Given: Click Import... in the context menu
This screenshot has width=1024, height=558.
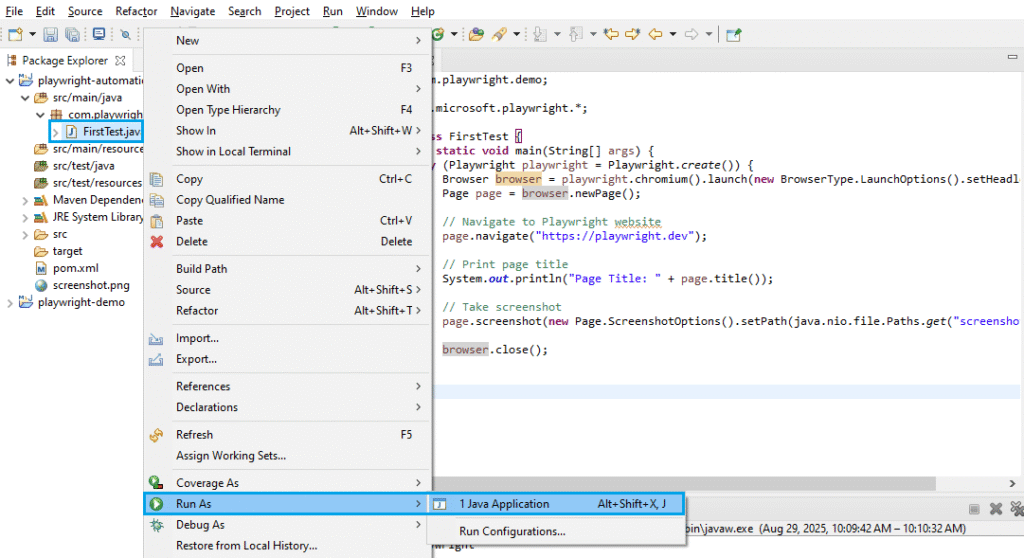Looking at the screenshot, I should (287, 338).
